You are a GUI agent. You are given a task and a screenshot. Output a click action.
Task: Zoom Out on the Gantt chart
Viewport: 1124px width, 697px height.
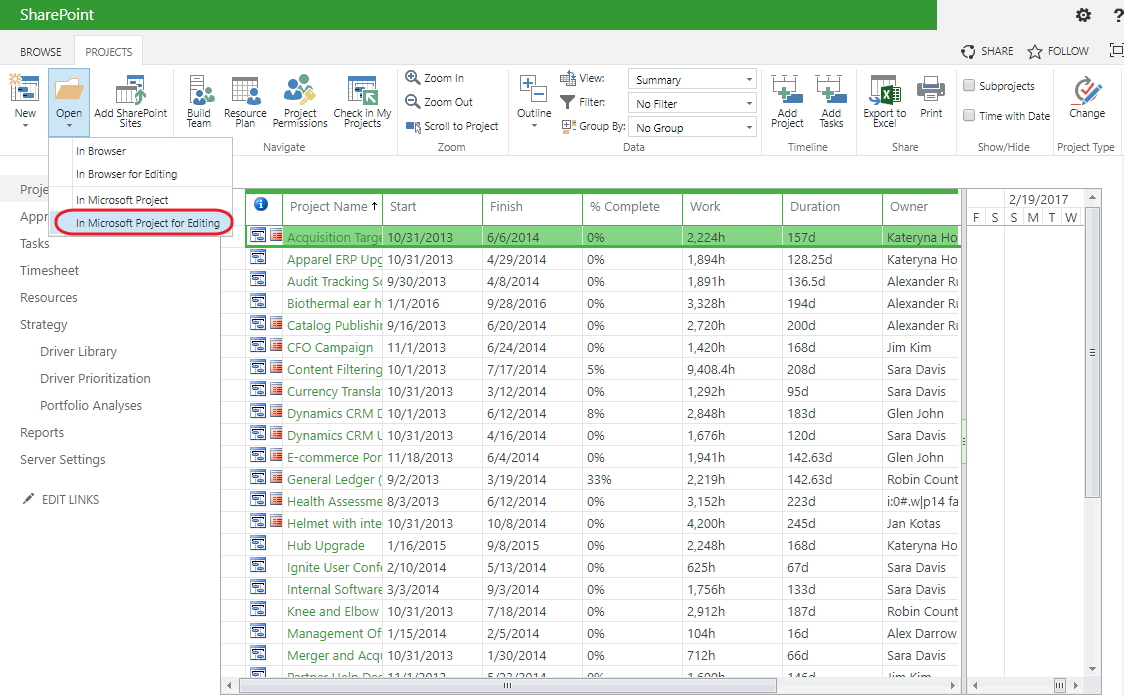point(439,102)
